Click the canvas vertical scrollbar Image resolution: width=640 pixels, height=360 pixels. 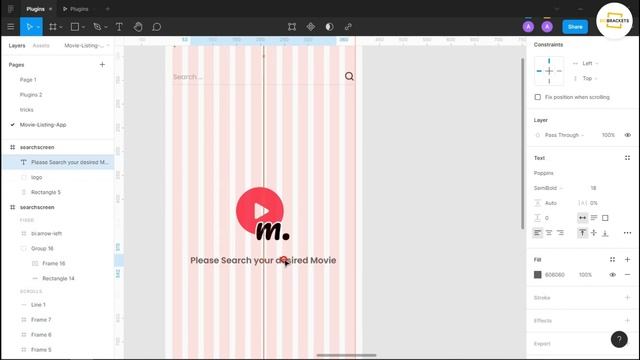522,143
